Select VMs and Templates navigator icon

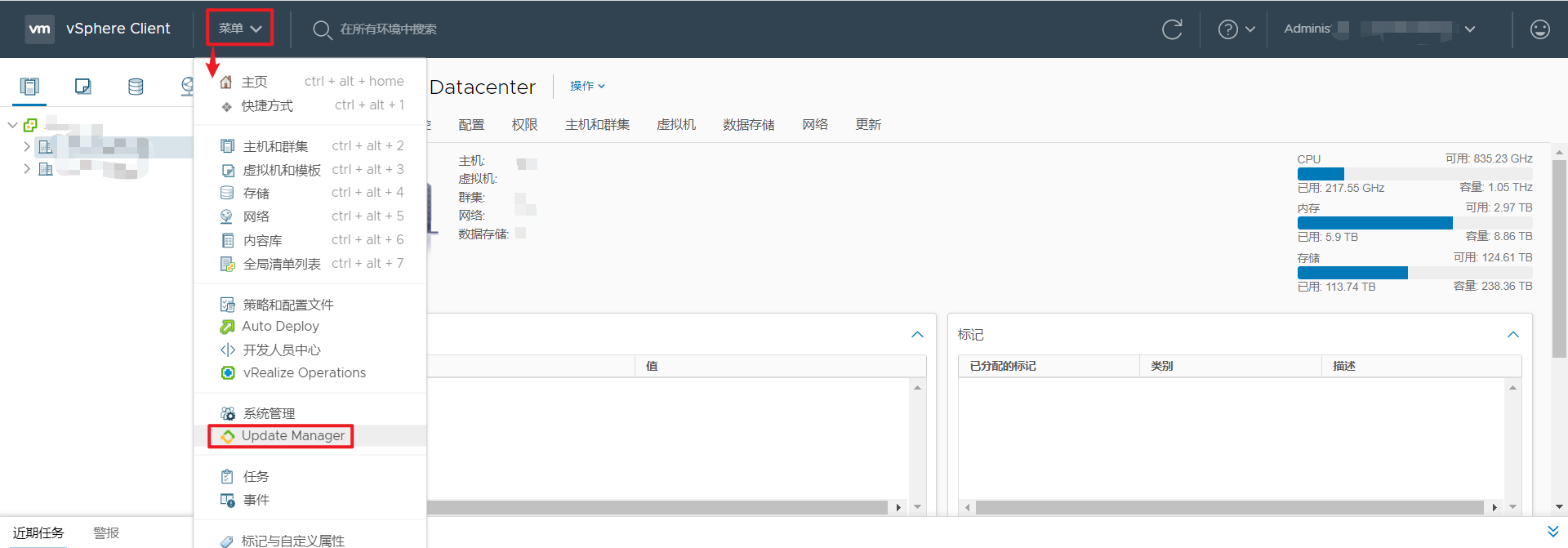82,86
